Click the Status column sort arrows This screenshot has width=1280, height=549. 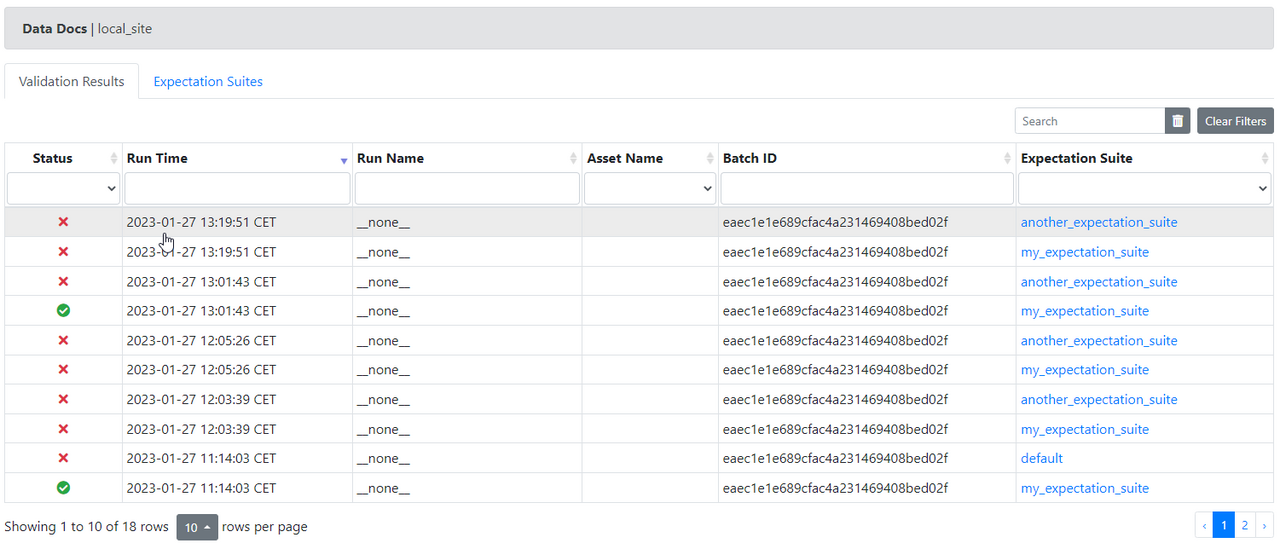114,159
